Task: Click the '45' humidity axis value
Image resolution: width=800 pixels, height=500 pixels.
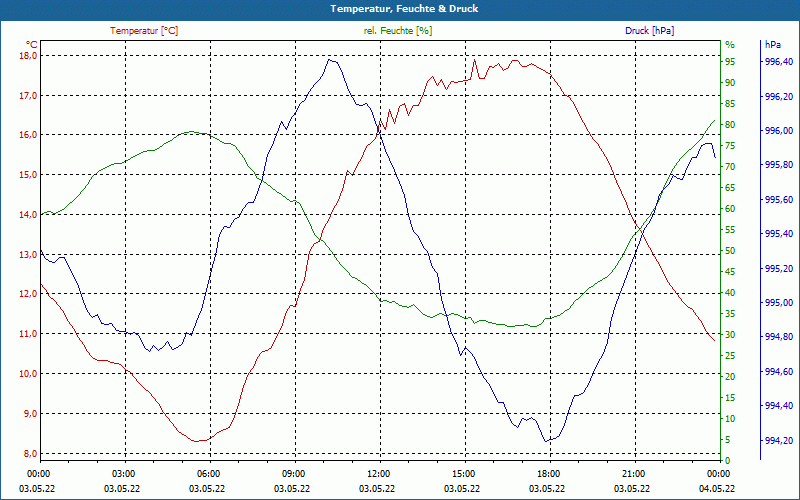Action: click(730, 271)
